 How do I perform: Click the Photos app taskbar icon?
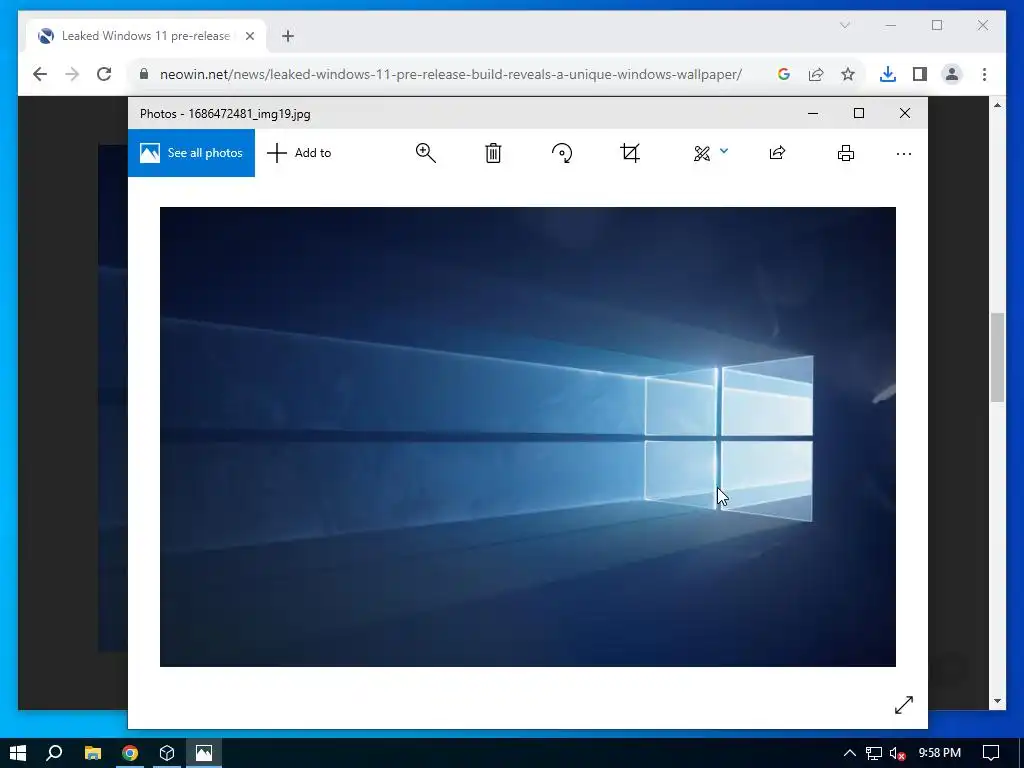click(204, 753)
